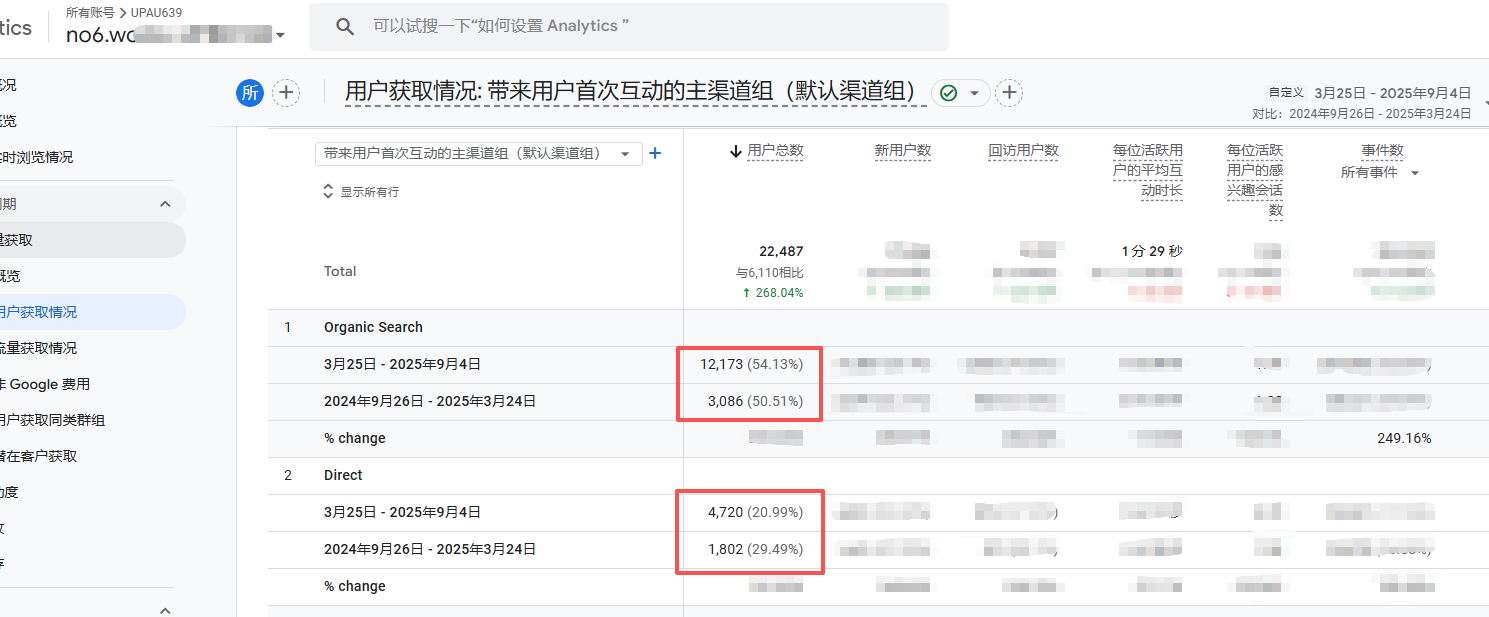Click the magnifier icon in search bar
The height and width of the screenshot is (617, 1489).
345,27
